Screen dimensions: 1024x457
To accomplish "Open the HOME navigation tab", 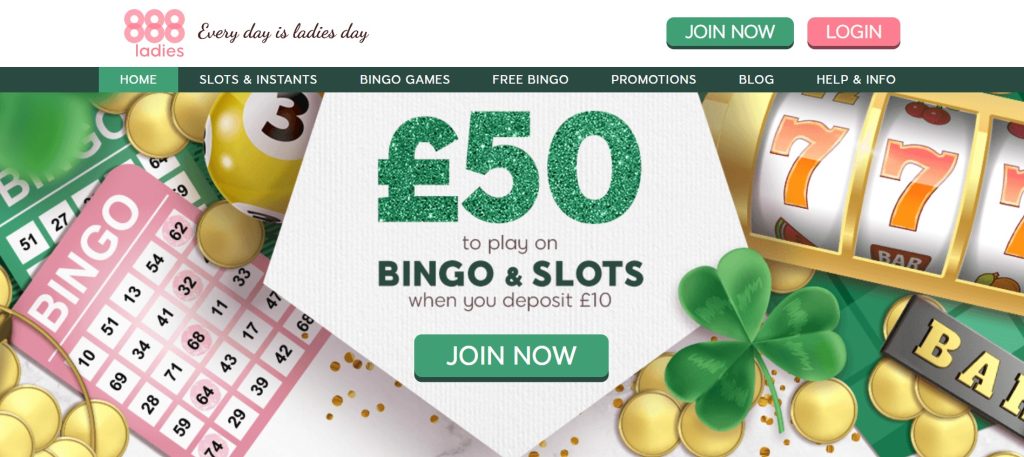I will pyautogui.click(x=138, y=80).
